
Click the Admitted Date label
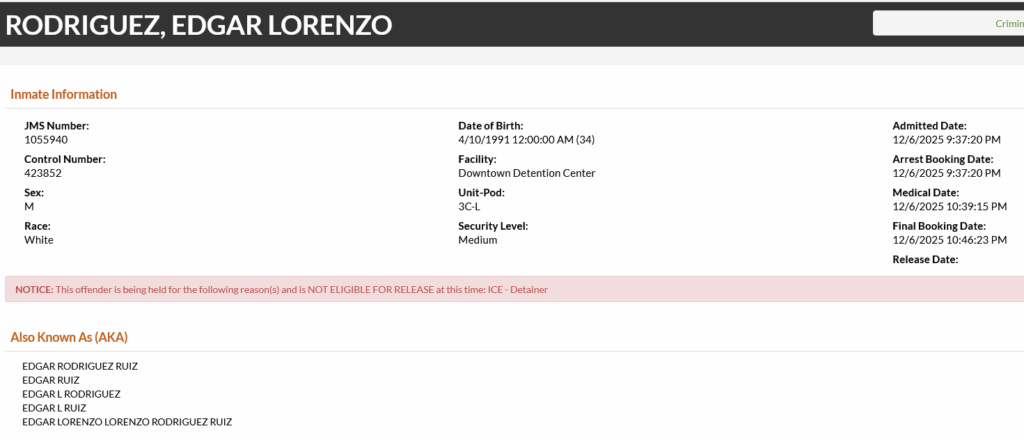pyautogui.click(x=929, y=126)
